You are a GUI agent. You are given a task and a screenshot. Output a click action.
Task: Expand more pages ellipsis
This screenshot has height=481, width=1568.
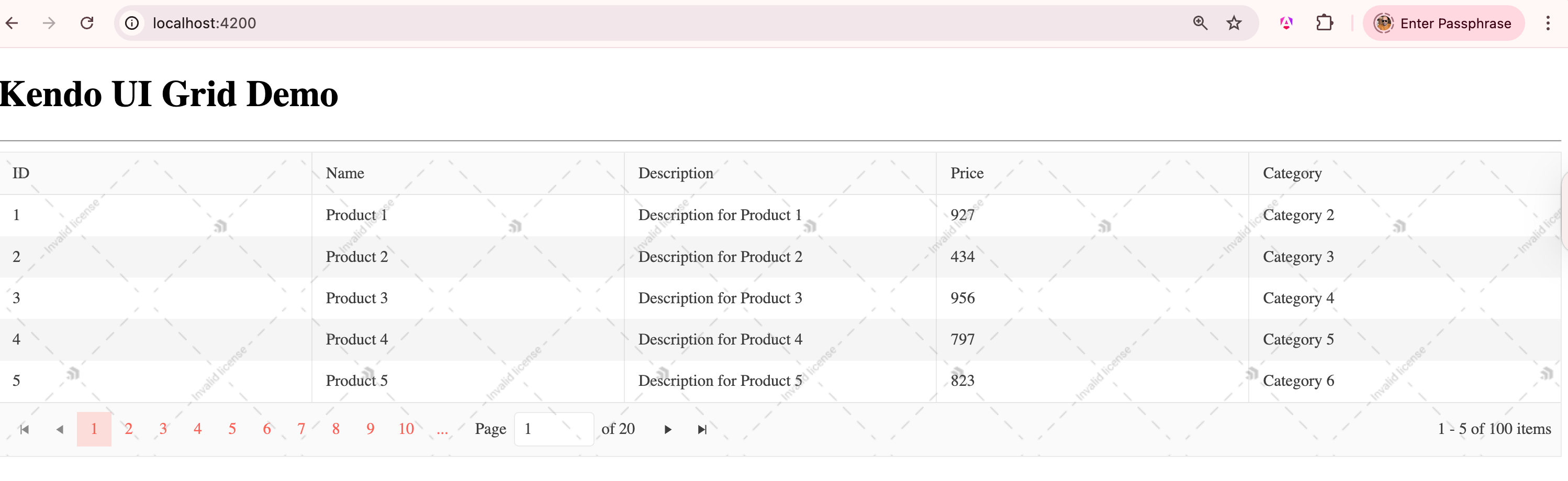click(443, 429)
